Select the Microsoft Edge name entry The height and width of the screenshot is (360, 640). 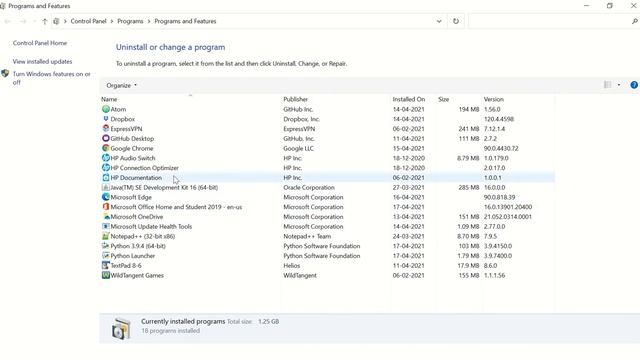click(131, 198)
